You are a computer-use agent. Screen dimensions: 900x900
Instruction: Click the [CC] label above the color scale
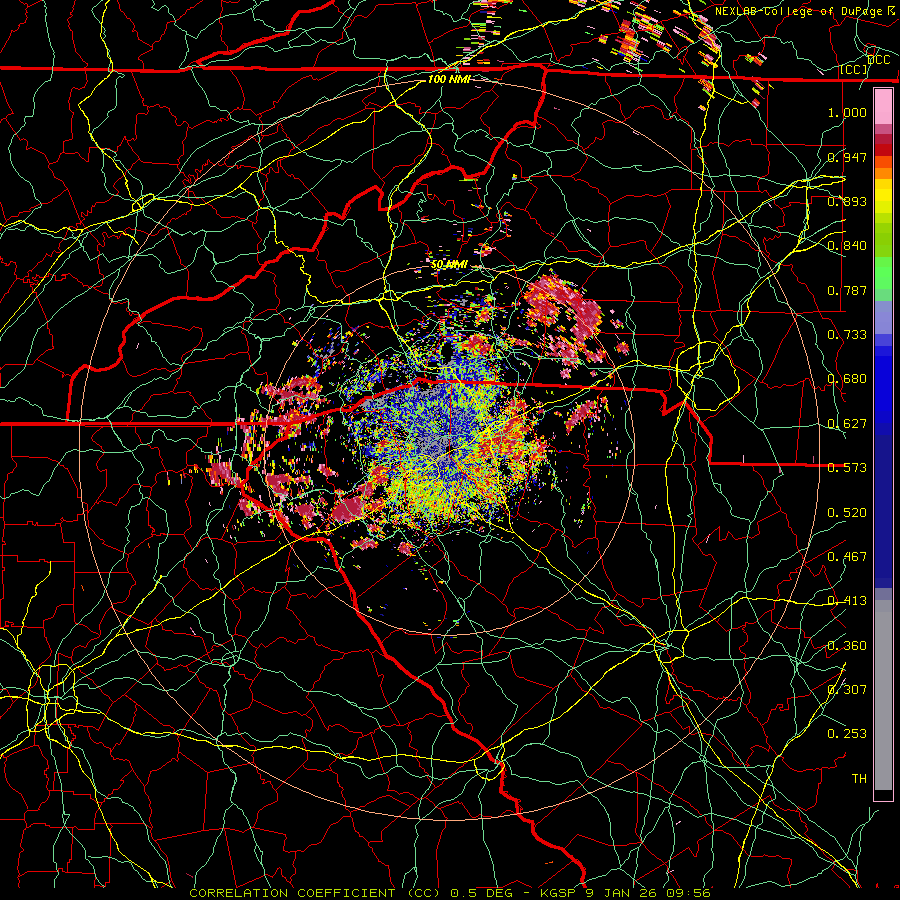(853, 70)
